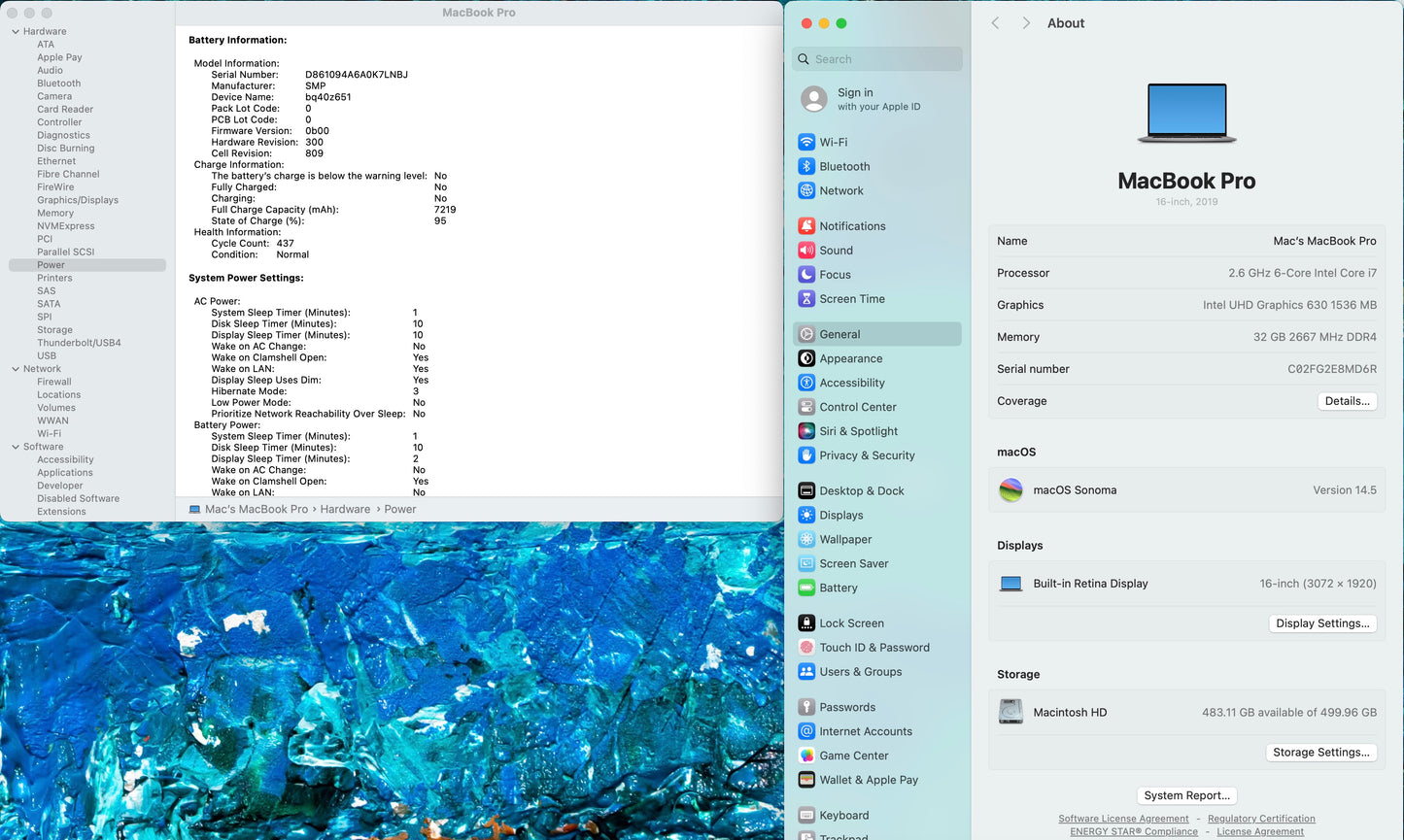Click the macOS Sonoma icon
The image size is (1404, 840).
pos(1010,490)
